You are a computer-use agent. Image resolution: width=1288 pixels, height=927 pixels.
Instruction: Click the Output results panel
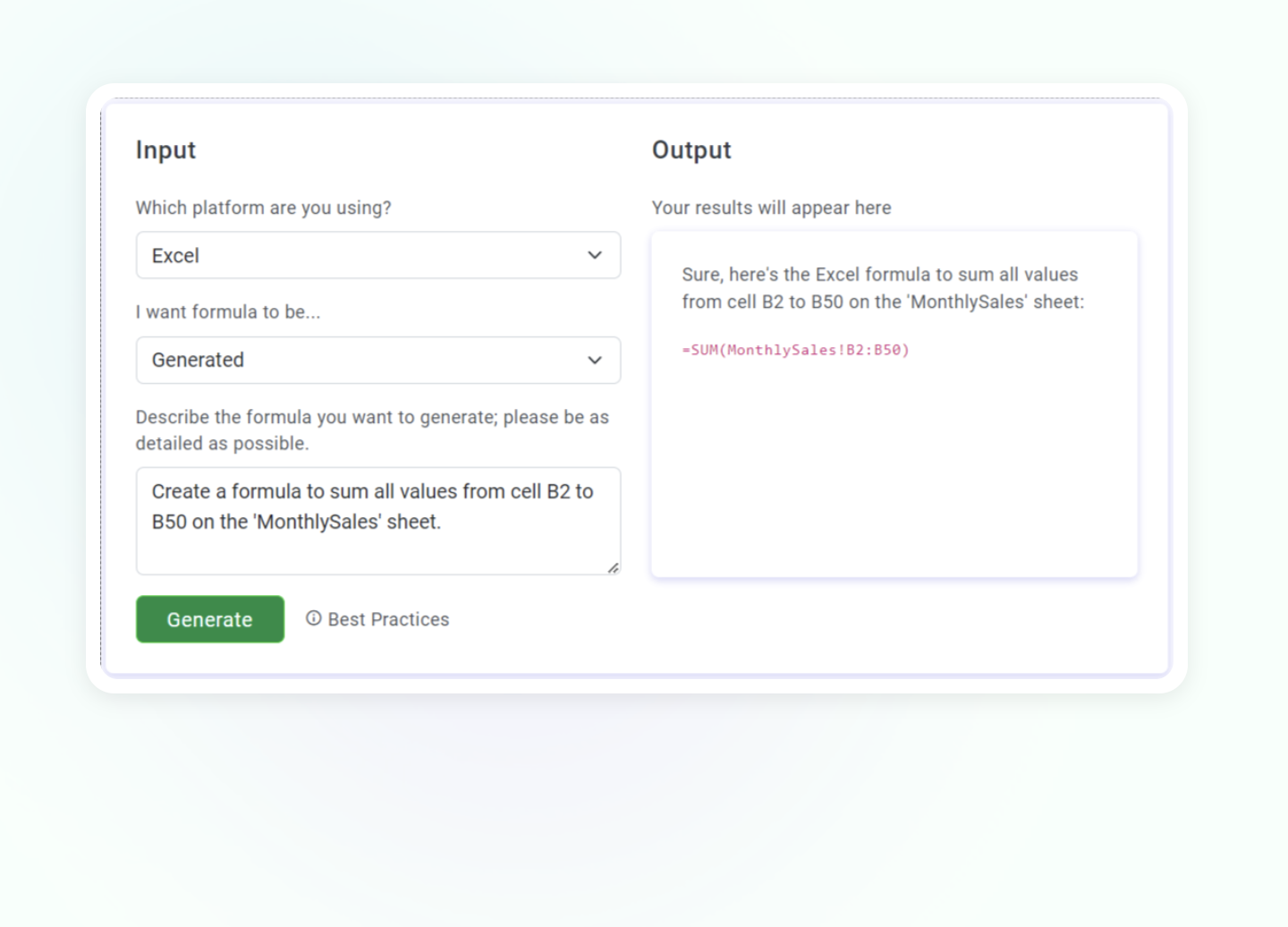(x=894, y=401)
